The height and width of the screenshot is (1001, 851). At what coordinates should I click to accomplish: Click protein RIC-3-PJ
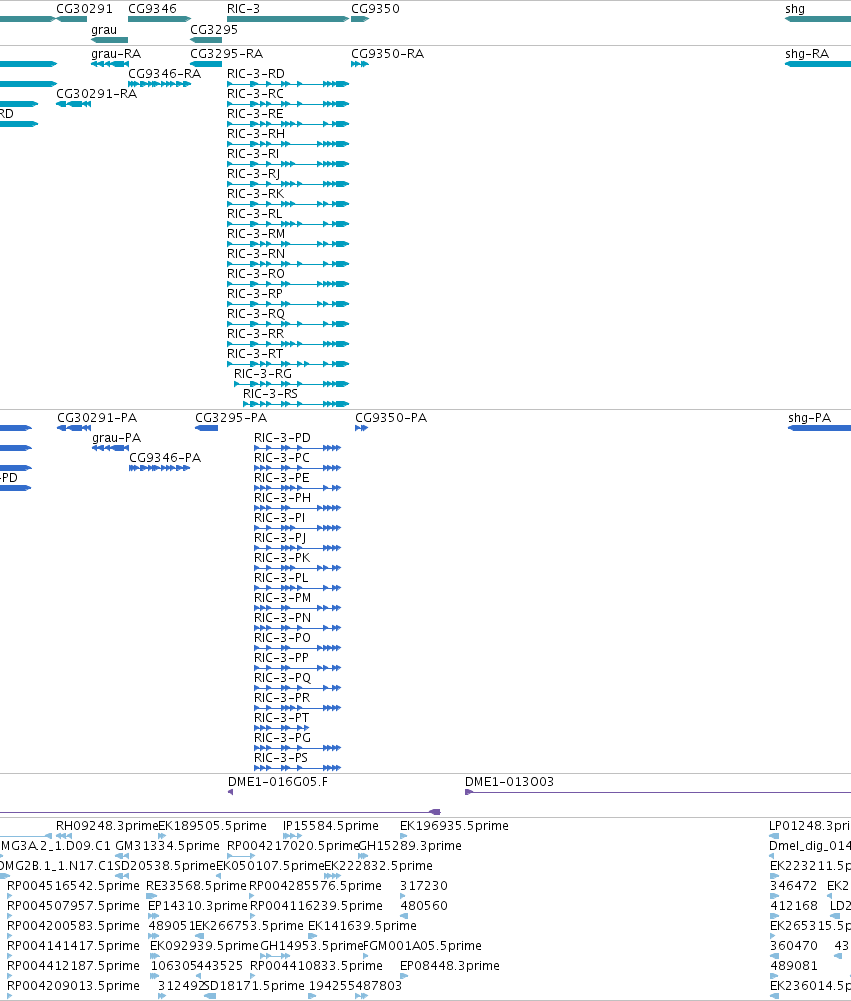[297, 548]
